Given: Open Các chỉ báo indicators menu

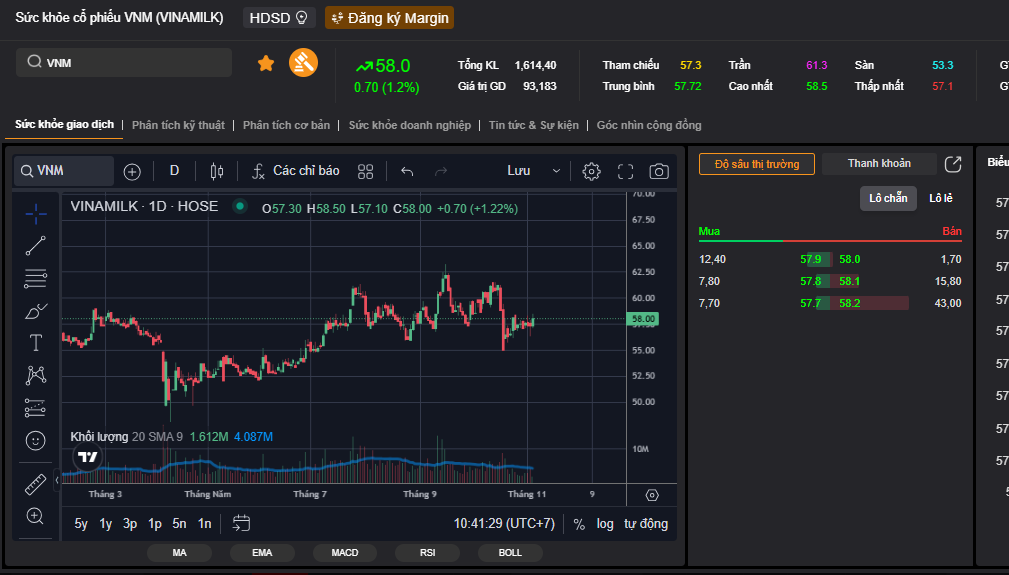Looking at the screenshot, I should tap(295, 171).
